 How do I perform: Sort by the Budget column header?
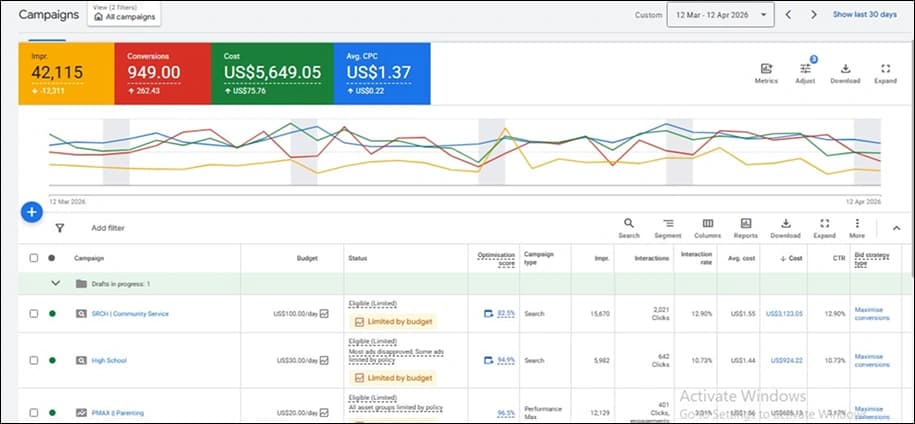coord(307,258)
